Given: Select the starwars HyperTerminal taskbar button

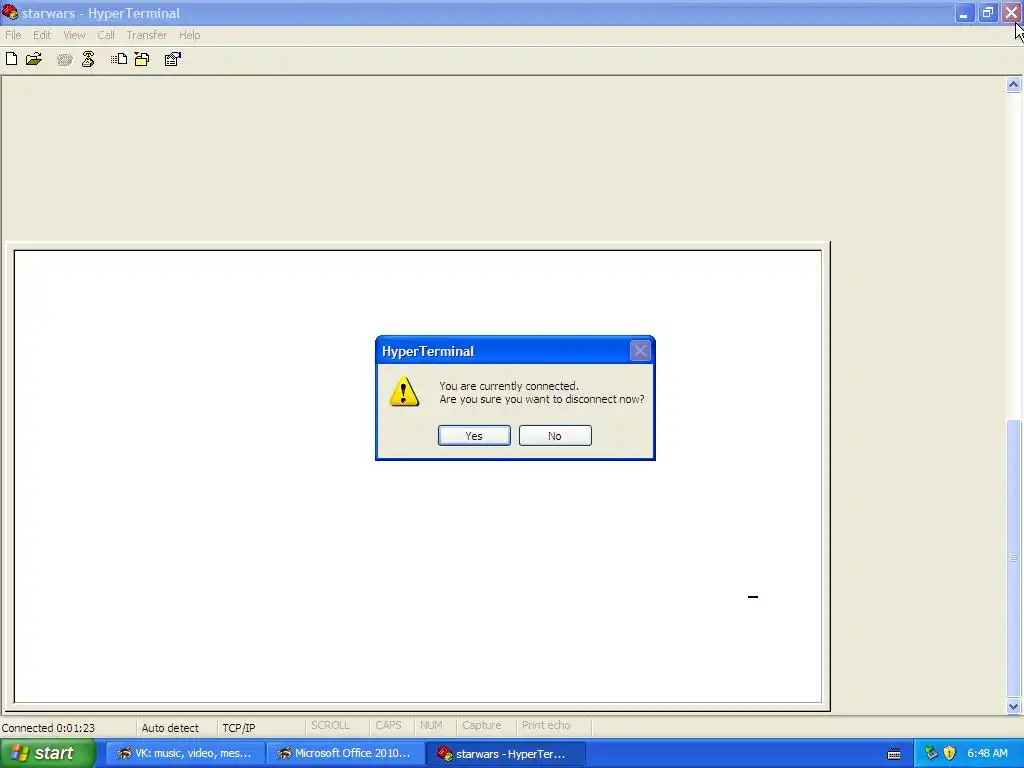Looking at the screenshot, I should pos(505,754).
